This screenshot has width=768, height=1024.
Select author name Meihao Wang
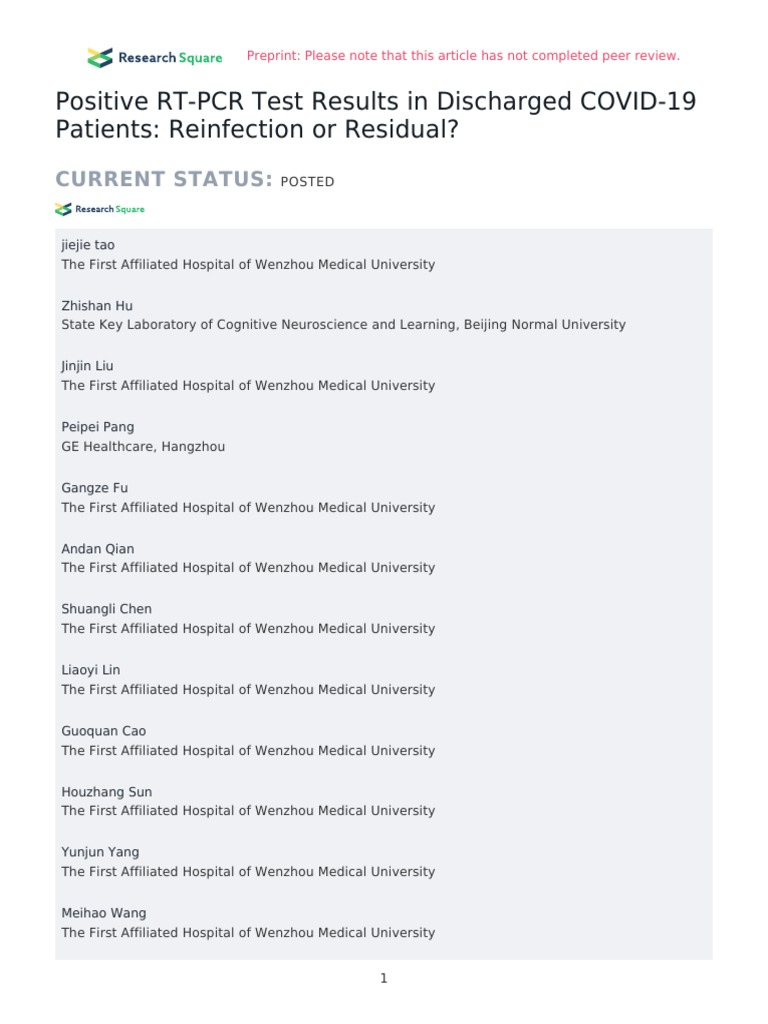point(104,913)
